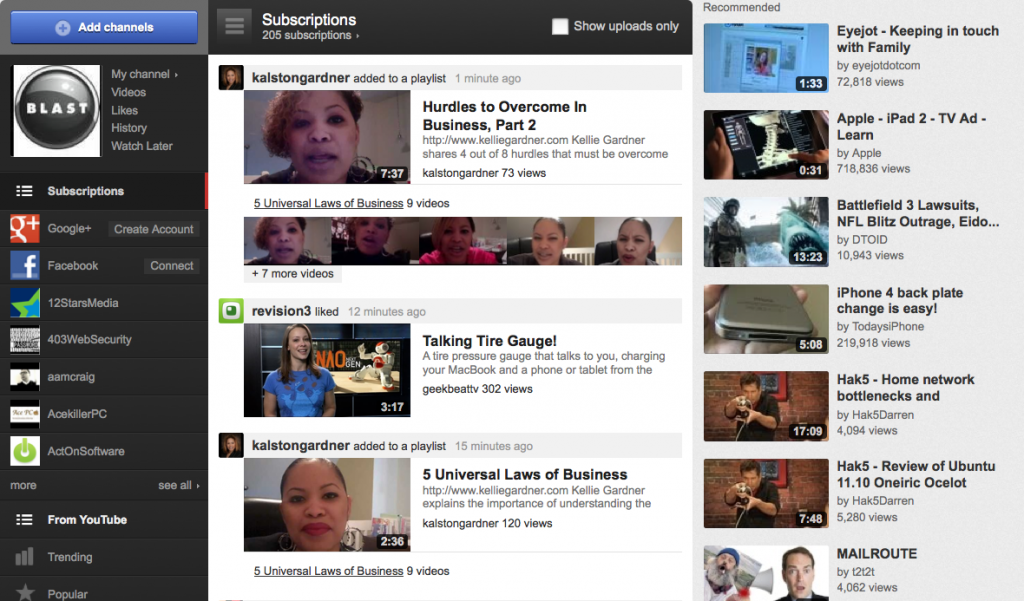Select the Popular icon in sidebar
Image resolution: width=1024 pixels, height=601 pixels.
coord(24,592)
